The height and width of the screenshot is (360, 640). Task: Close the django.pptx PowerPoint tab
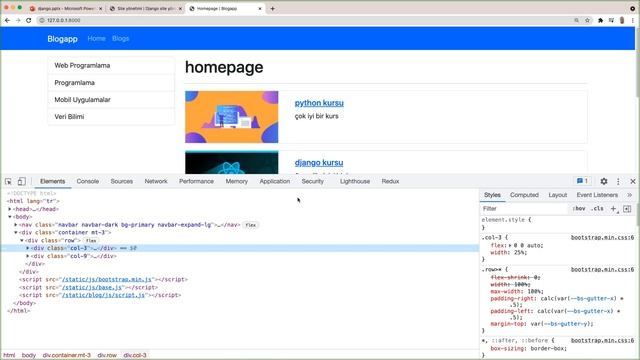pyautogui.click(x=100, y=8)
